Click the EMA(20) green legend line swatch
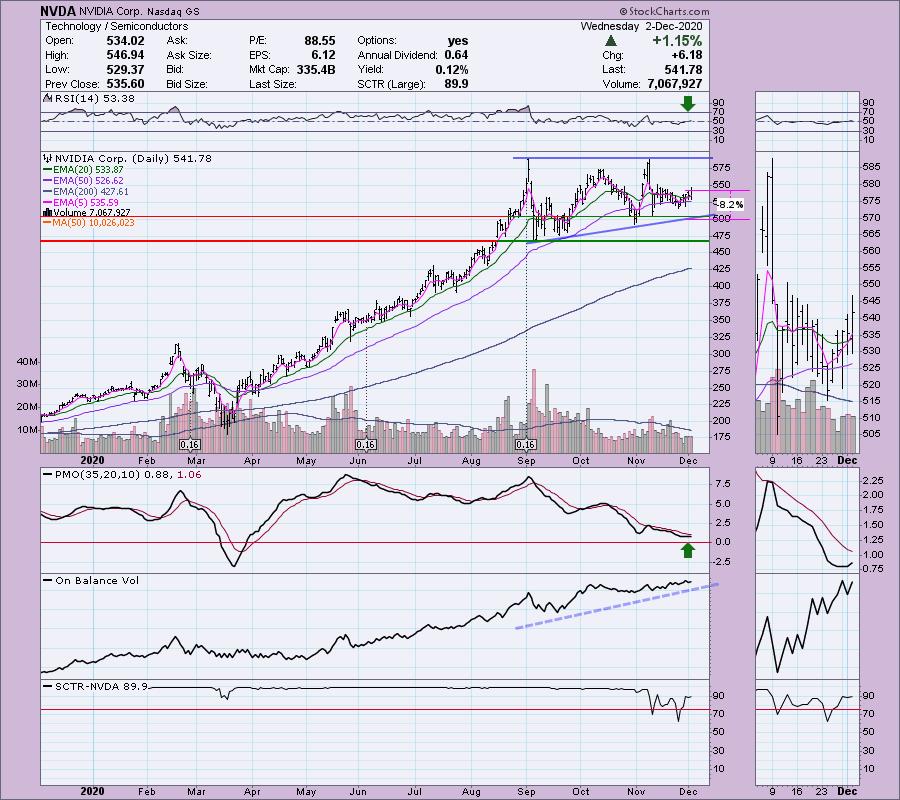 48,170
